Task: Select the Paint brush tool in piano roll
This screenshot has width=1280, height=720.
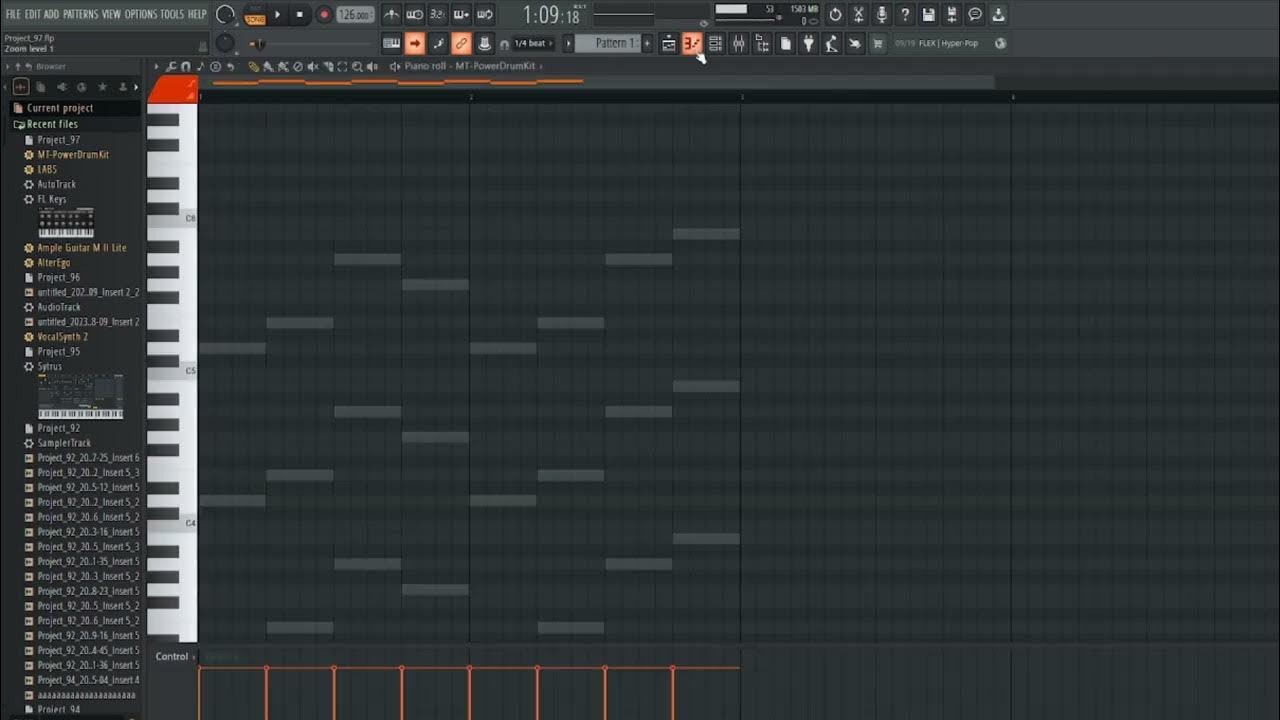Action: pos(268,66)
